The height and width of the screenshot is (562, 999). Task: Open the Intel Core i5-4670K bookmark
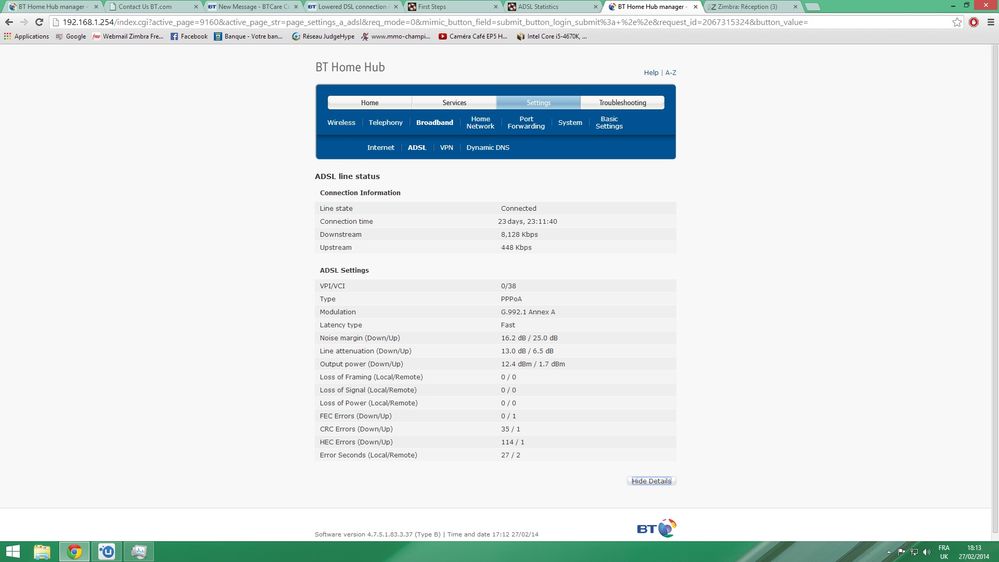[x=552, y=36]
